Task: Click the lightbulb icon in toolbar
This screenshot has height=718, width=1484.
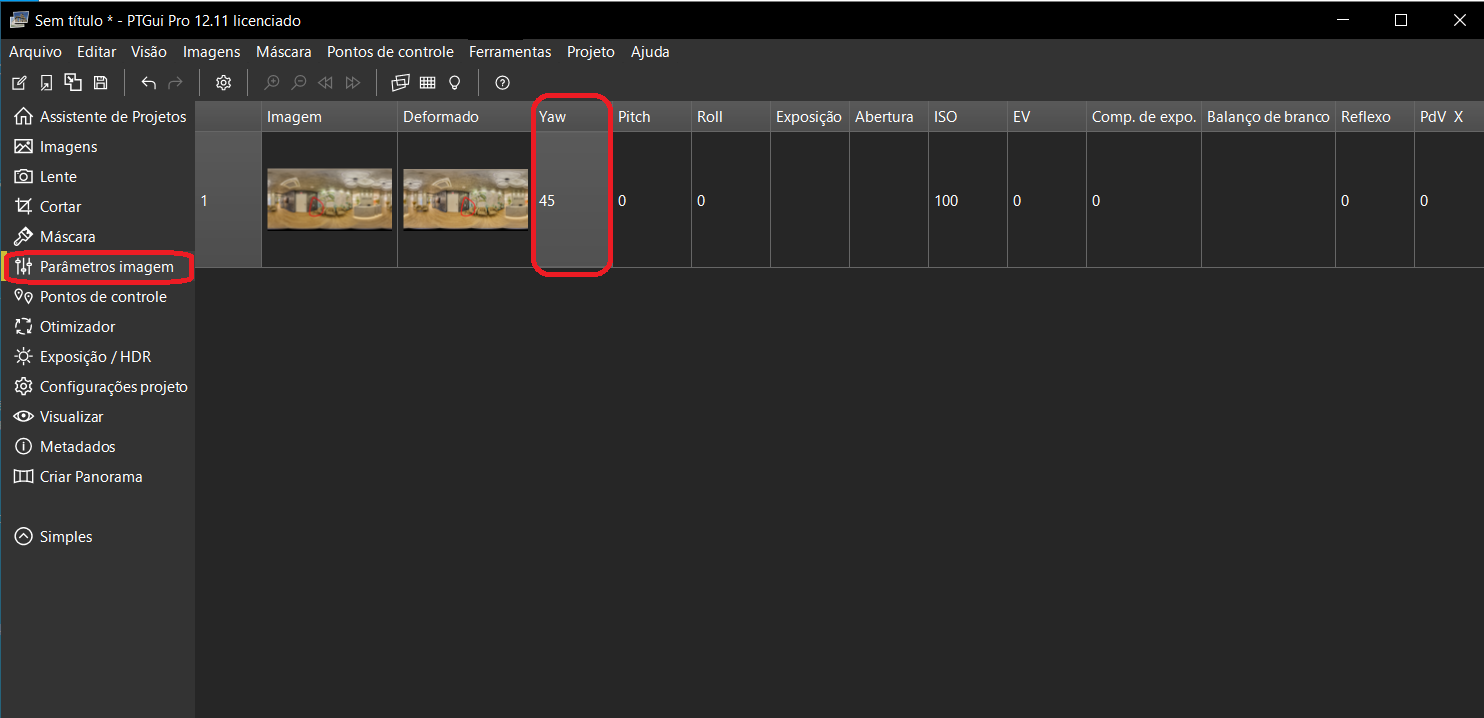Action: [x=455, y=83]
